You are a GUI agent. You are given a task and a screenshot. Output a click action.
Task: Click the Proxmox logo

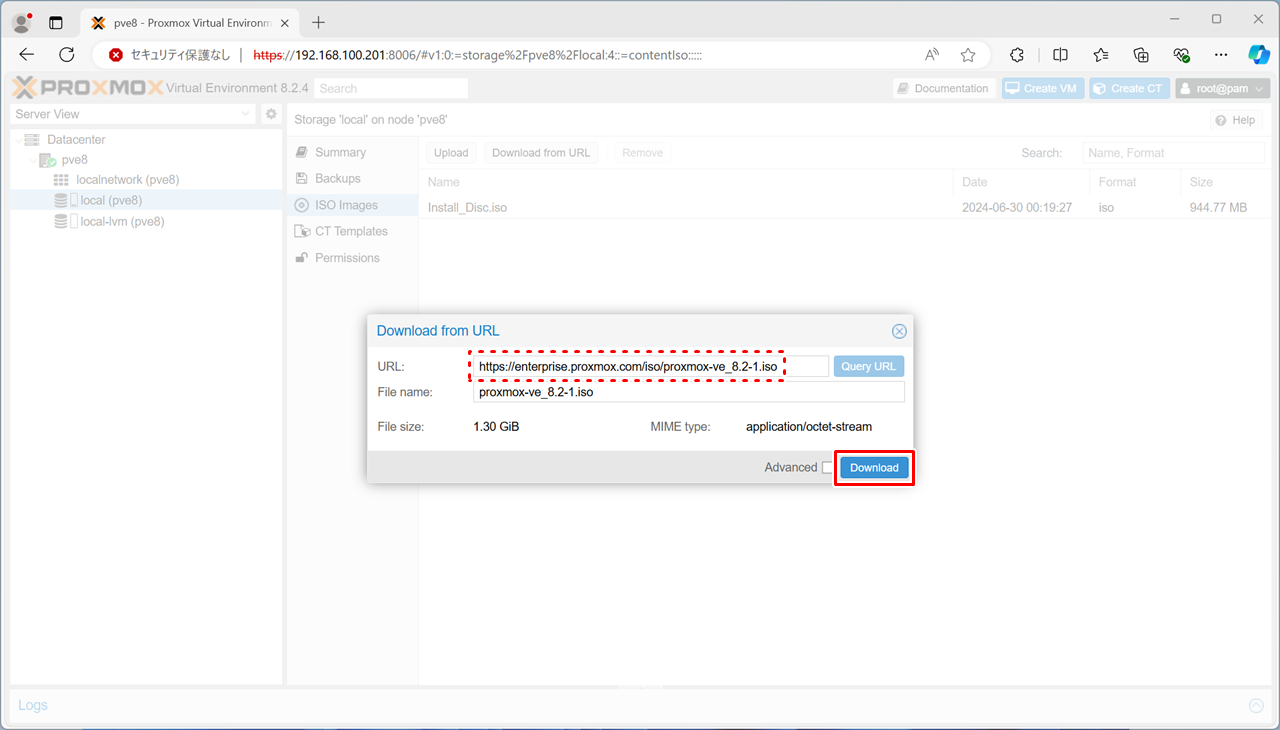coord(88,88)
